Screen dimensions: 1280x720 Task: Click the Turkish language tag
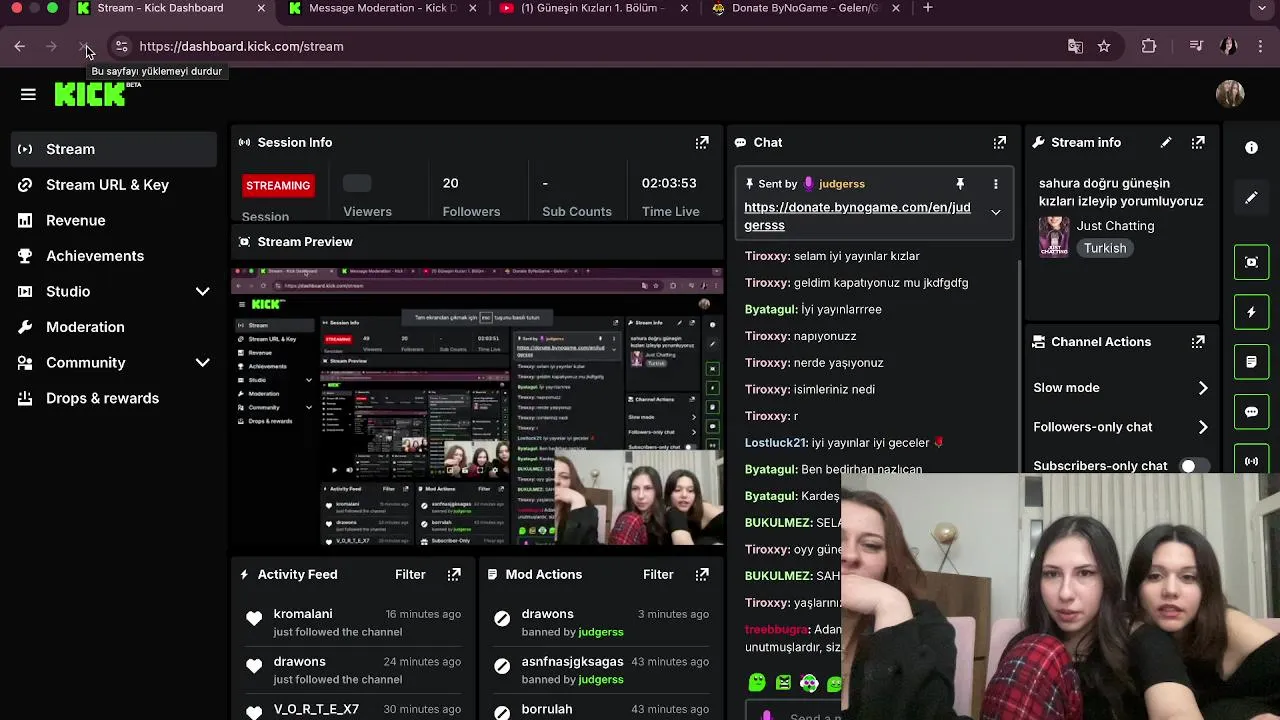click(x=1105, y=248)
